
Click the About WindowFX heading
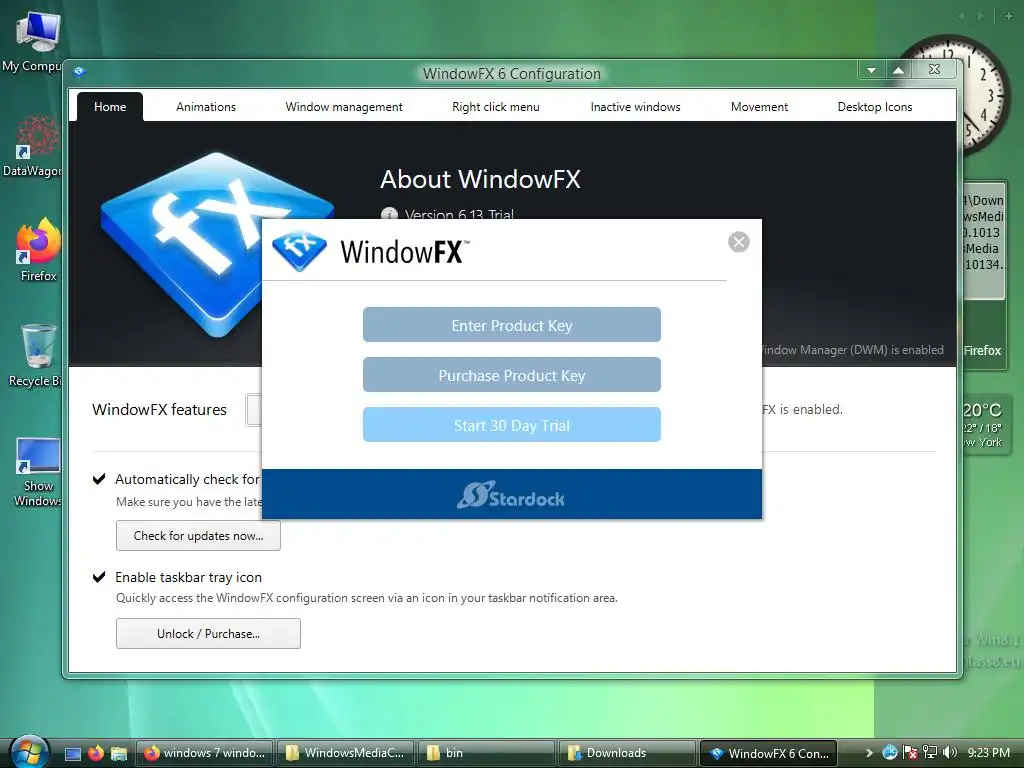(480, 180)
